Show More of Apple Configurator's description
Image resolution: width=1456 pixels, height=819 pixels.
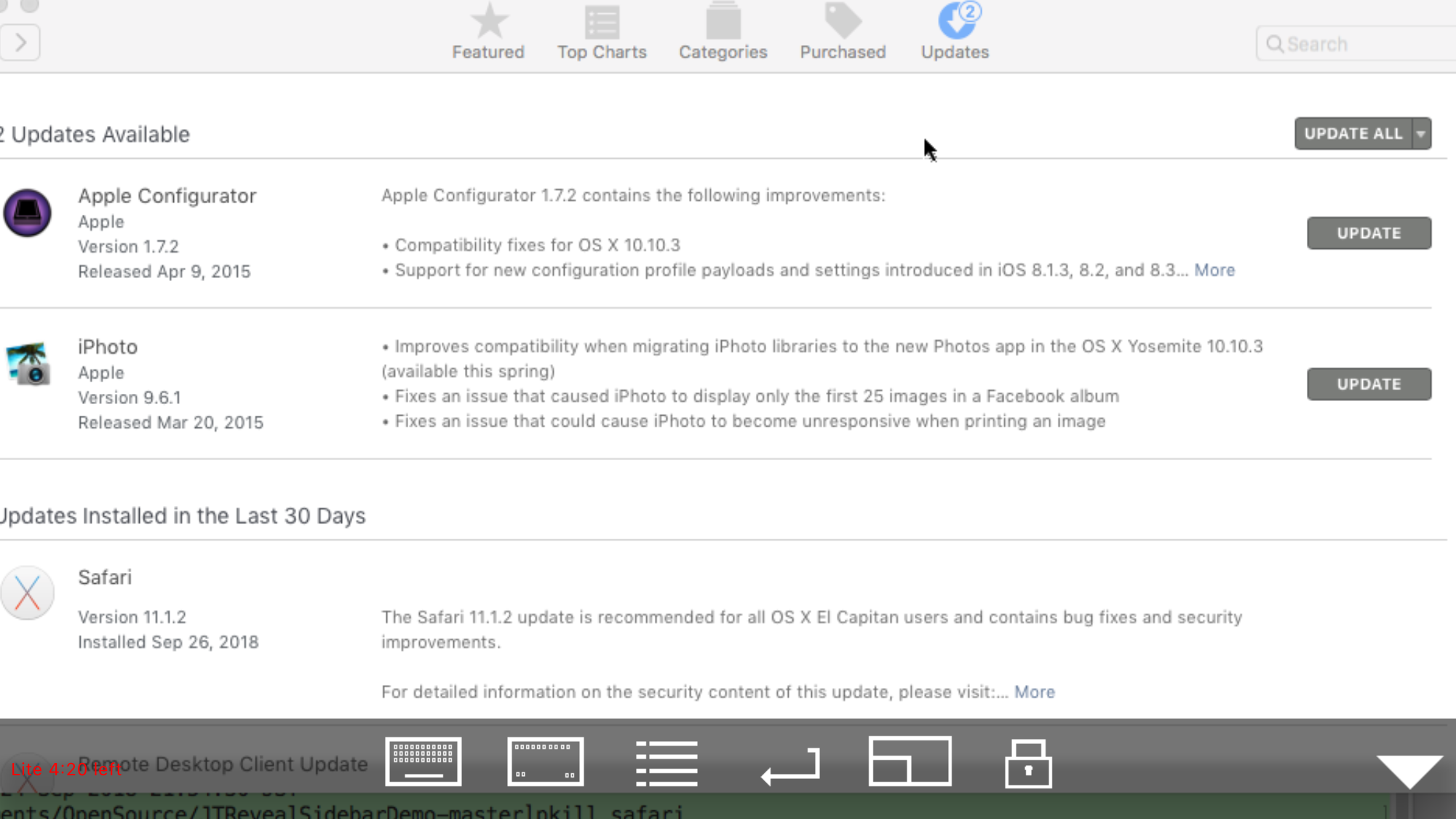point(1214,270)
